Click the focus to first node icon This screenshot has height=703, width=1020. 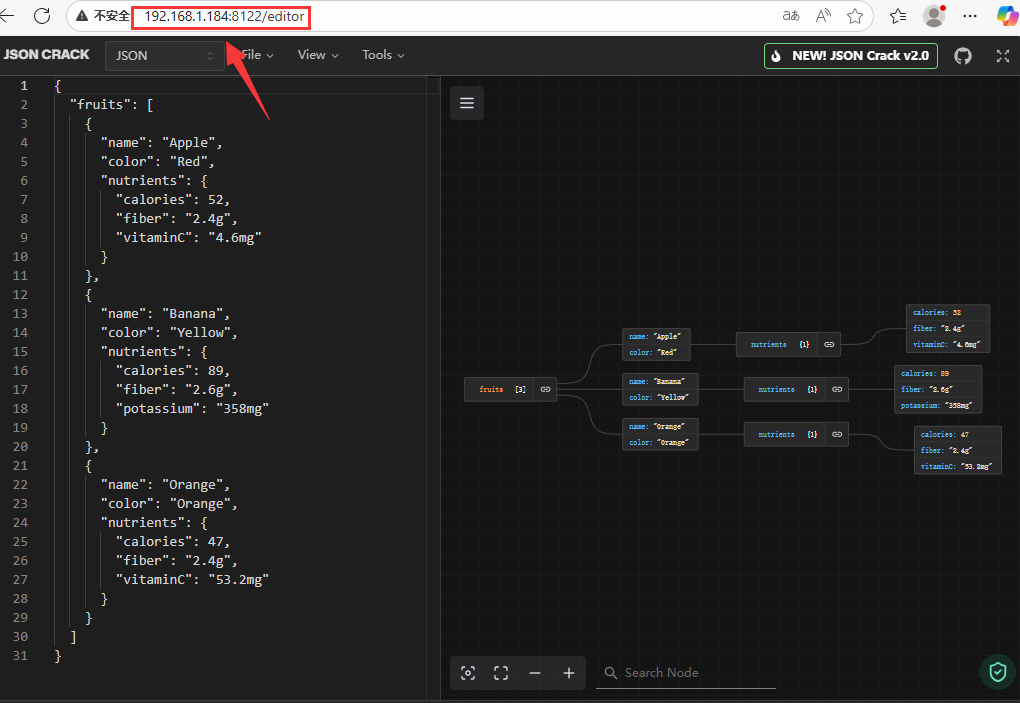click(468, 673)
